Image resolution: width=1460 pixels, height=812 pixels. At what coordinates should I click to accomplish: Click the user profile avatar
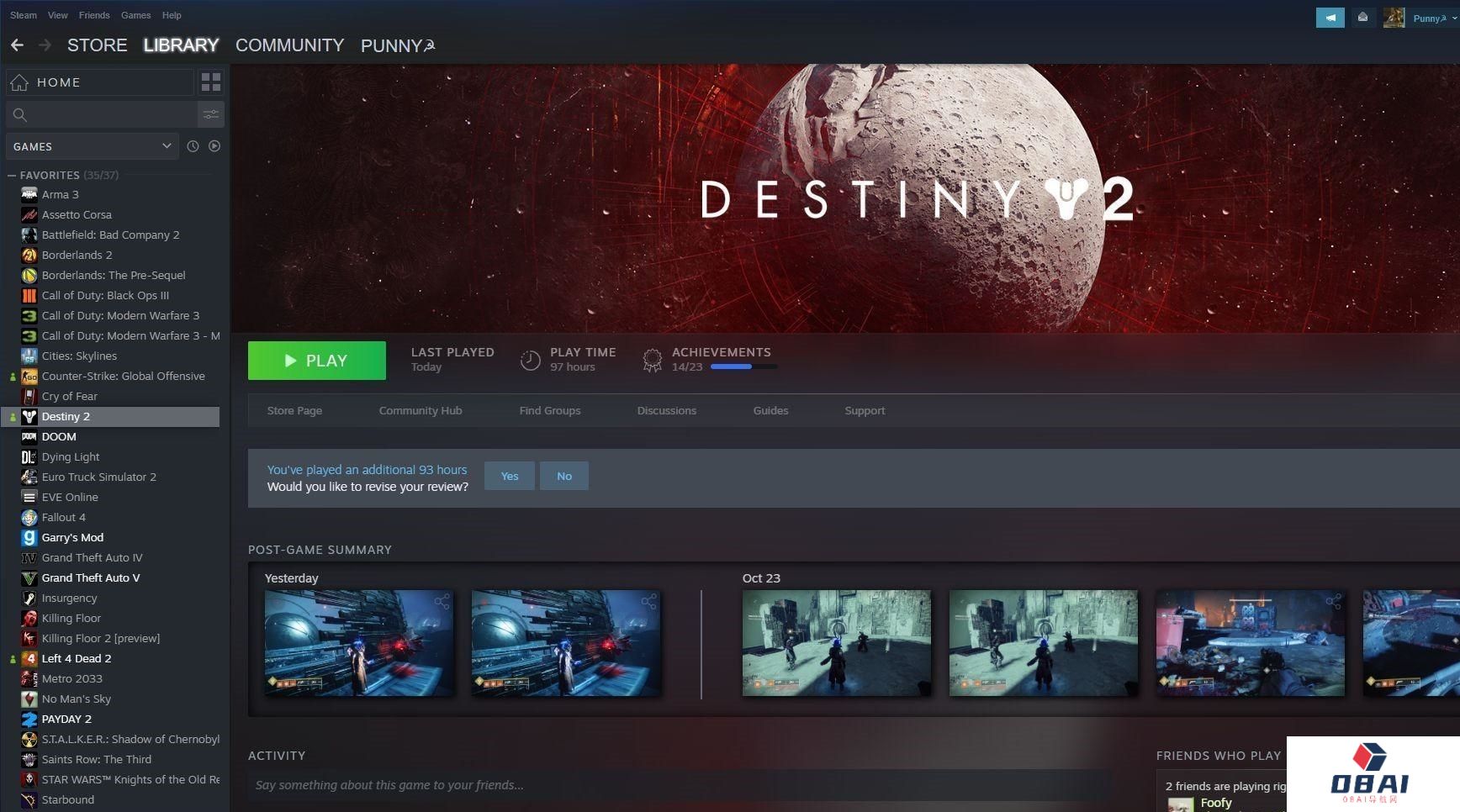tap(1394, 18)
